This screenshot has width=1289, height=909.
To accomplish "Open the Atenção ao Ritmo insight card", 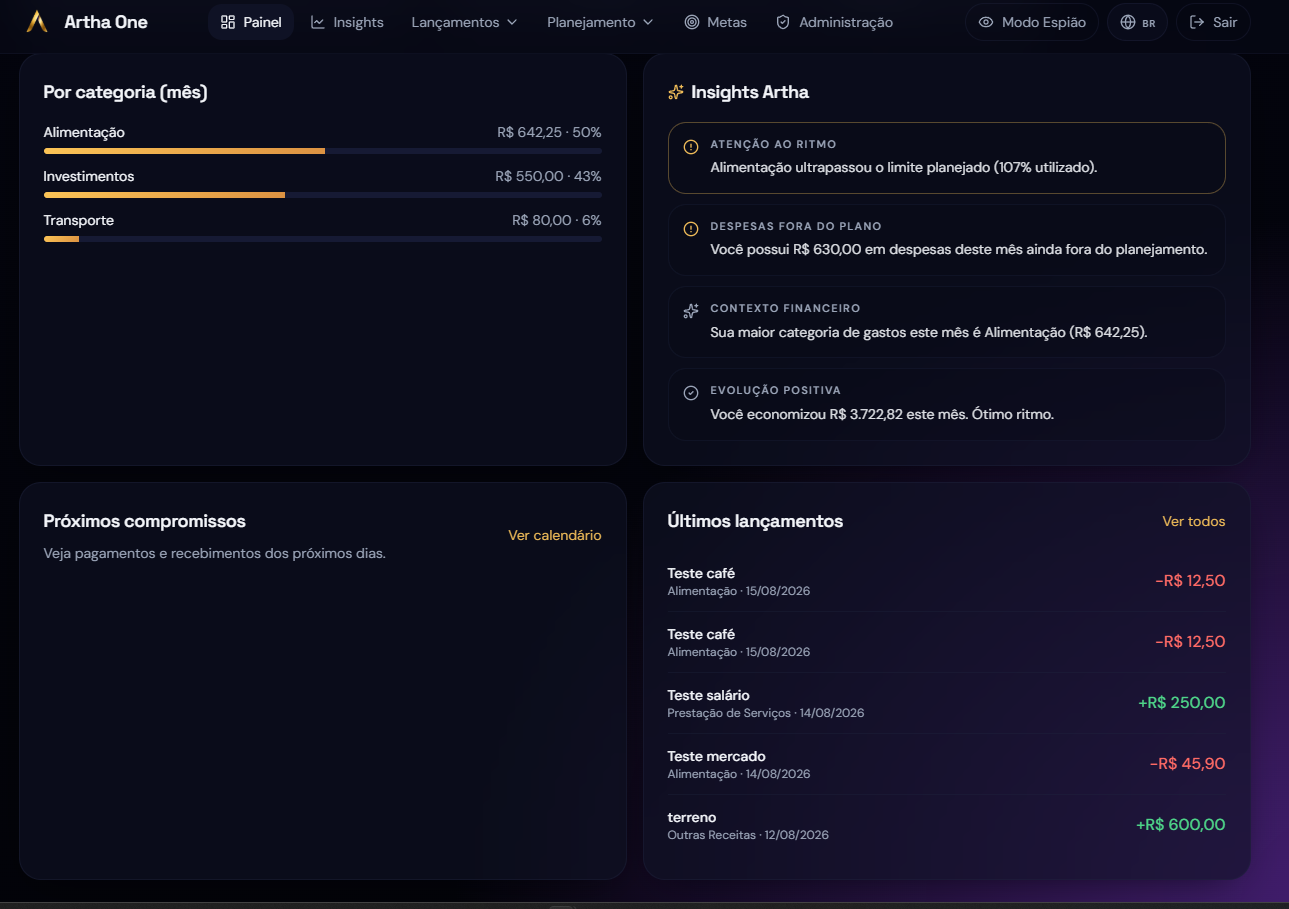I will (946, 157).
